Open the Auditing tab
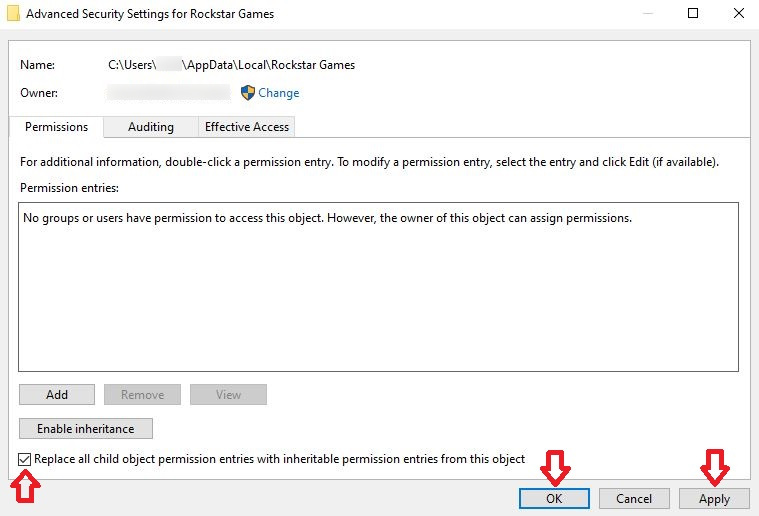This screenshot has height=516, width=759. (x=151, y=127)
